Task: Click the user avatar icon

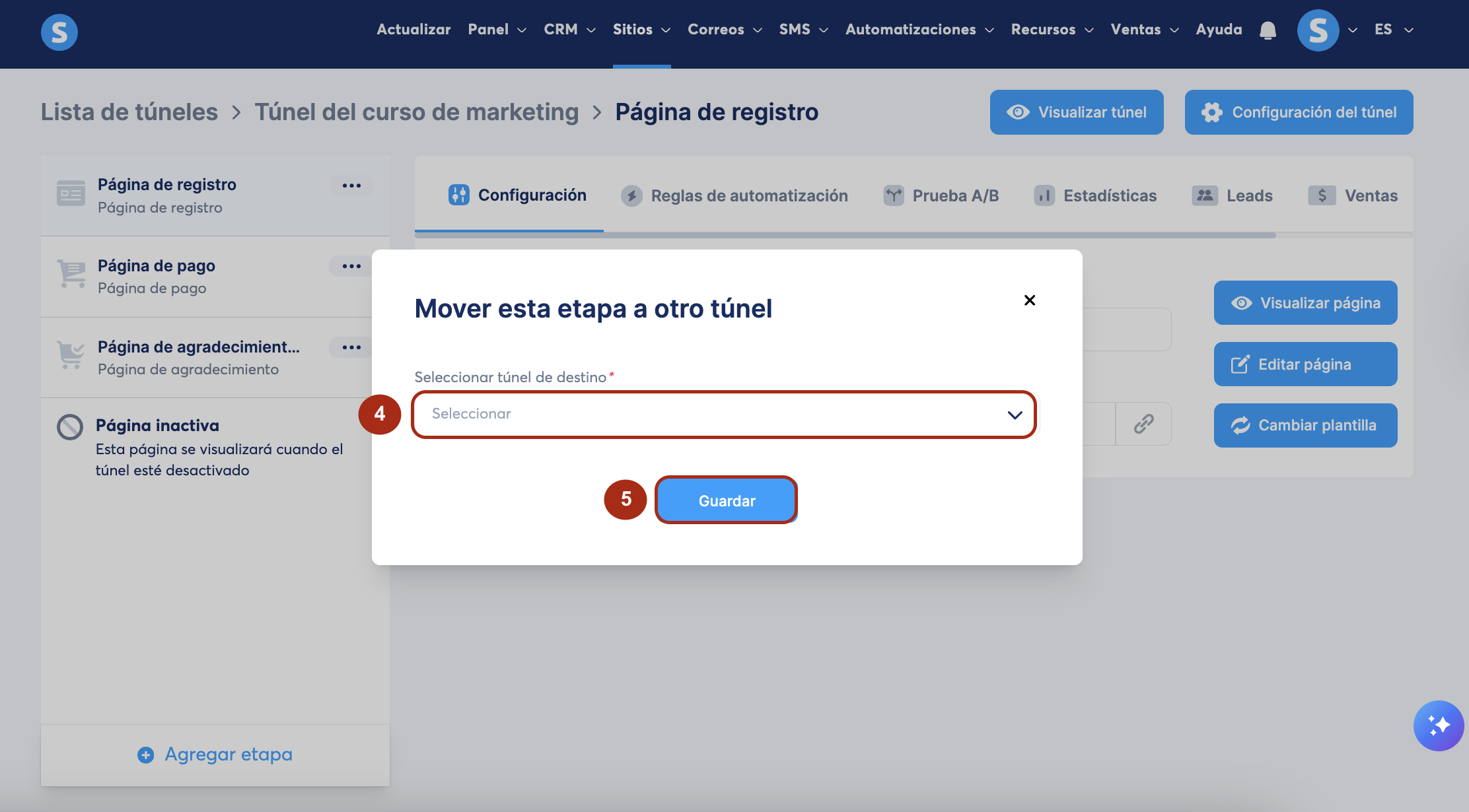Action: pos(1318,30)
